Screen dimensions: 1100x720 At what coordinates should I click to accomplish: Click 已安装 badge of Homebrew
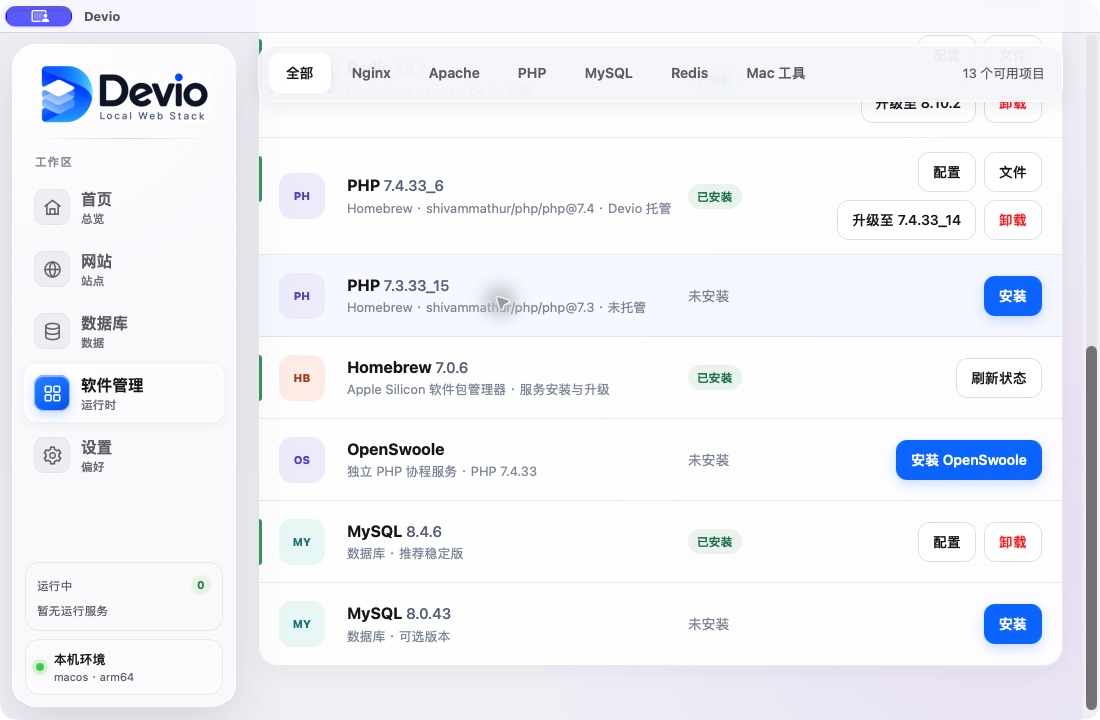pos(714,378)
